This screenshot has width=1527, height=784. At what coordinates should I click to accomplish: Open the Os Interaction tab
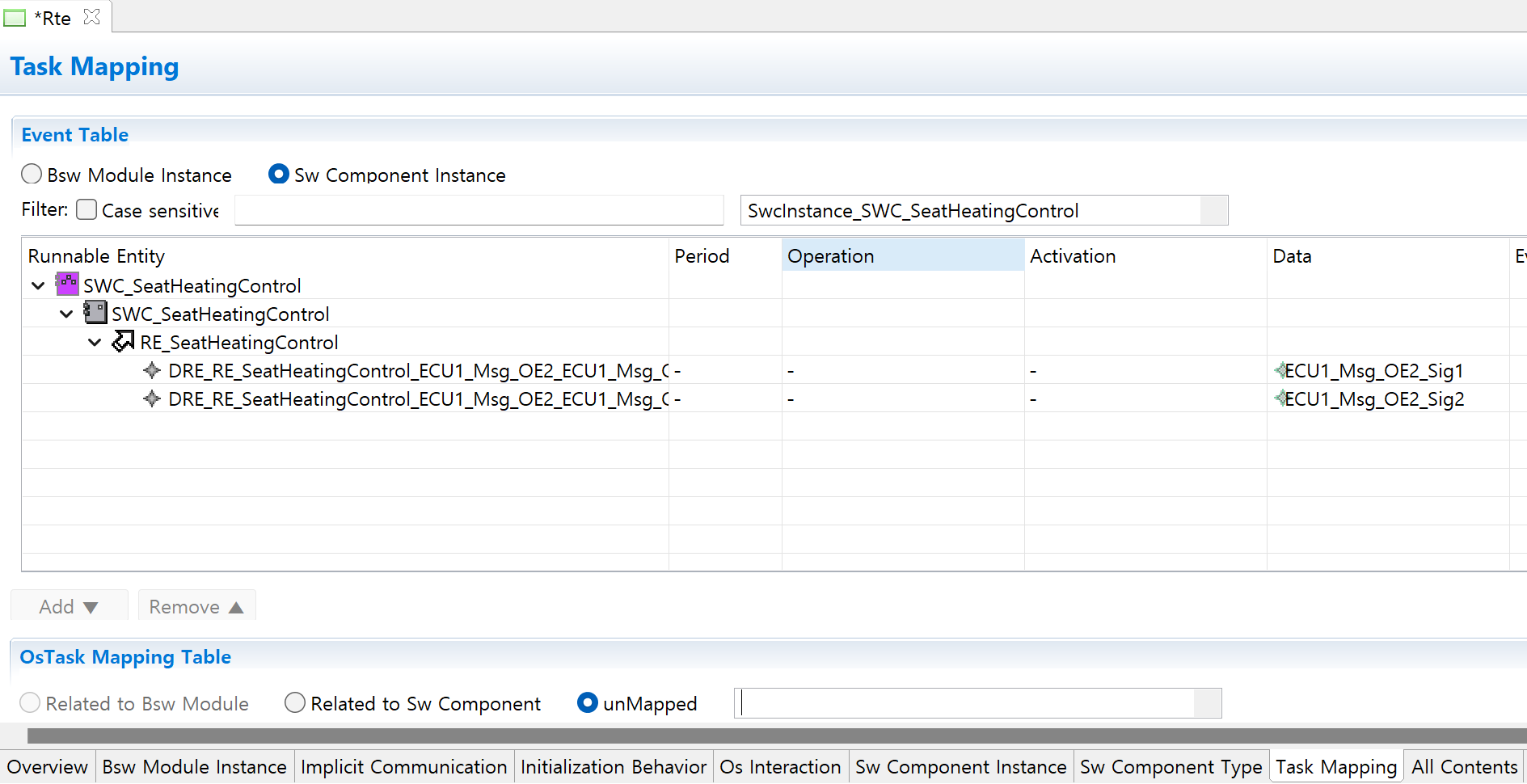[x=781, y=767]
